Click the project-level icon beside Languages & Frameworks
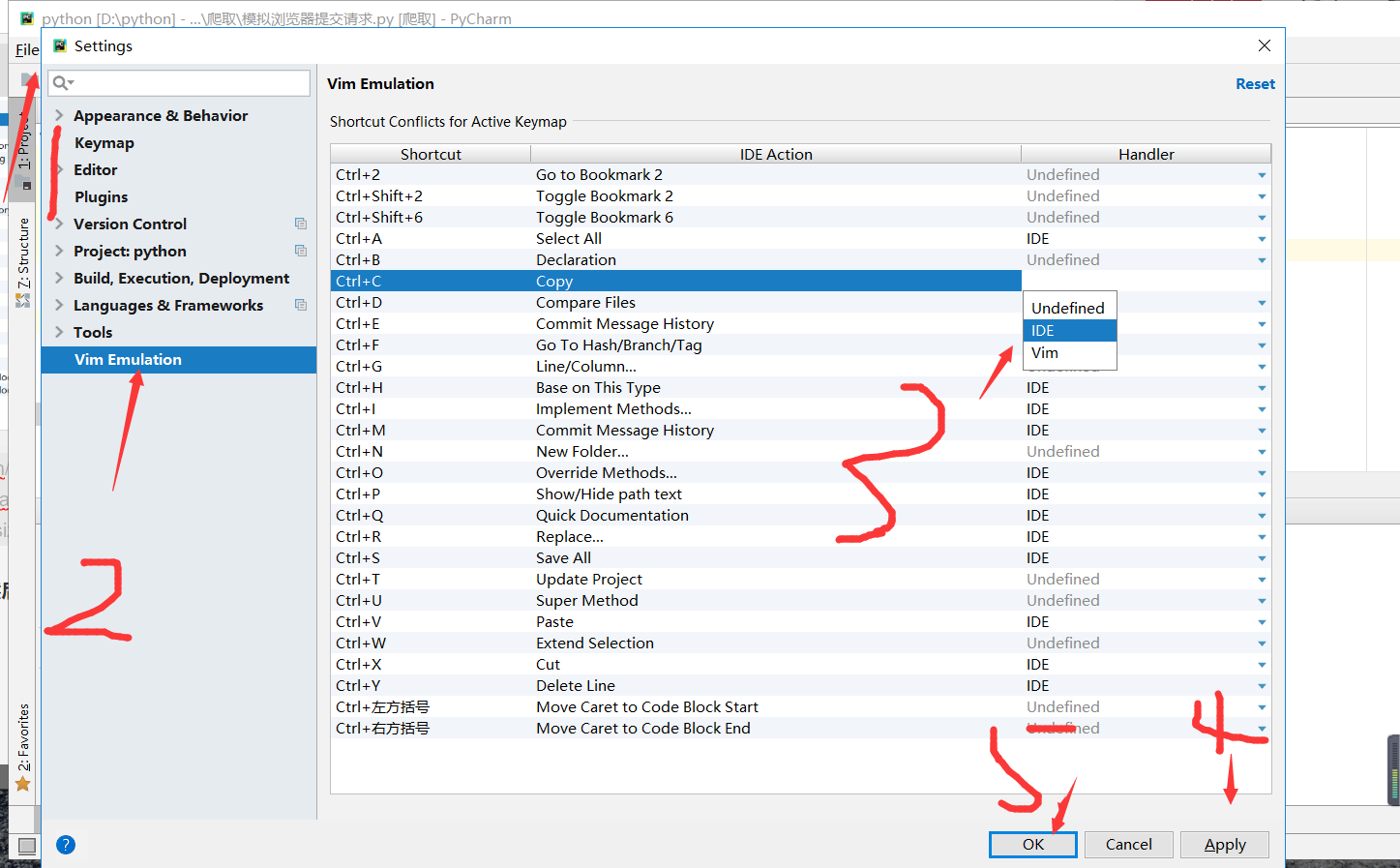The image size is (1400, 868). click(x=301, y=305)
